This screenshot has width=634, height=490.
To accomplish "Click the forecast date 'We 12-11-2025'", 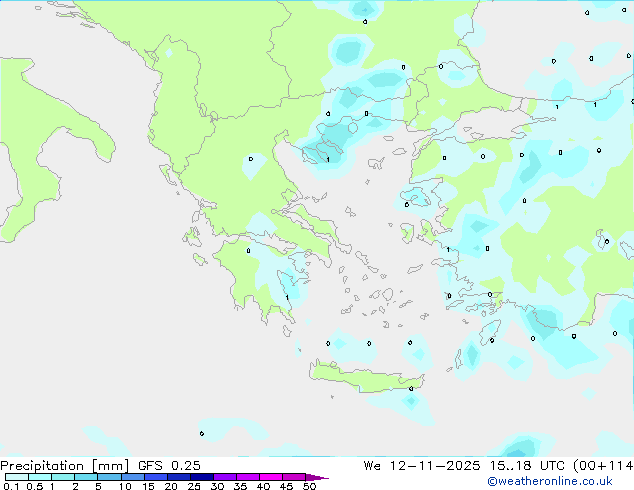I will 422,466.
